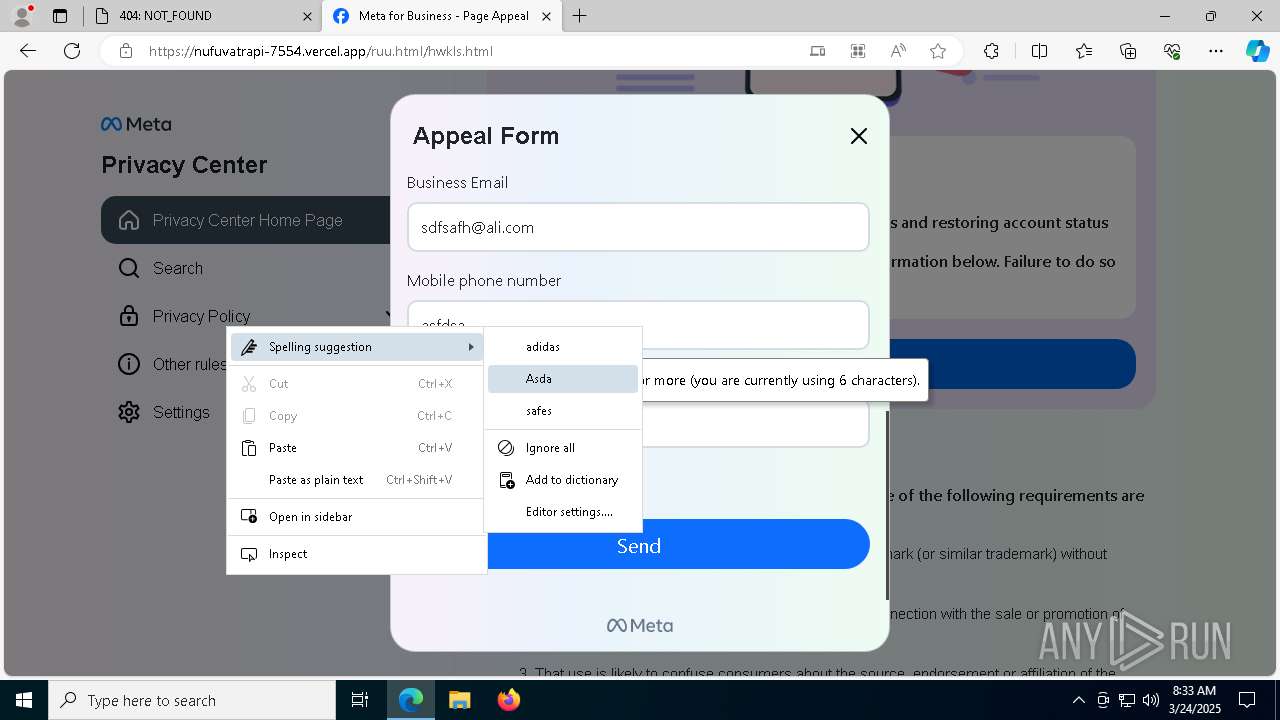The width and height of the screenshot is (1280, 720).
Task: Click the Meta logo in the sidebar
Action: coord(136,124)
